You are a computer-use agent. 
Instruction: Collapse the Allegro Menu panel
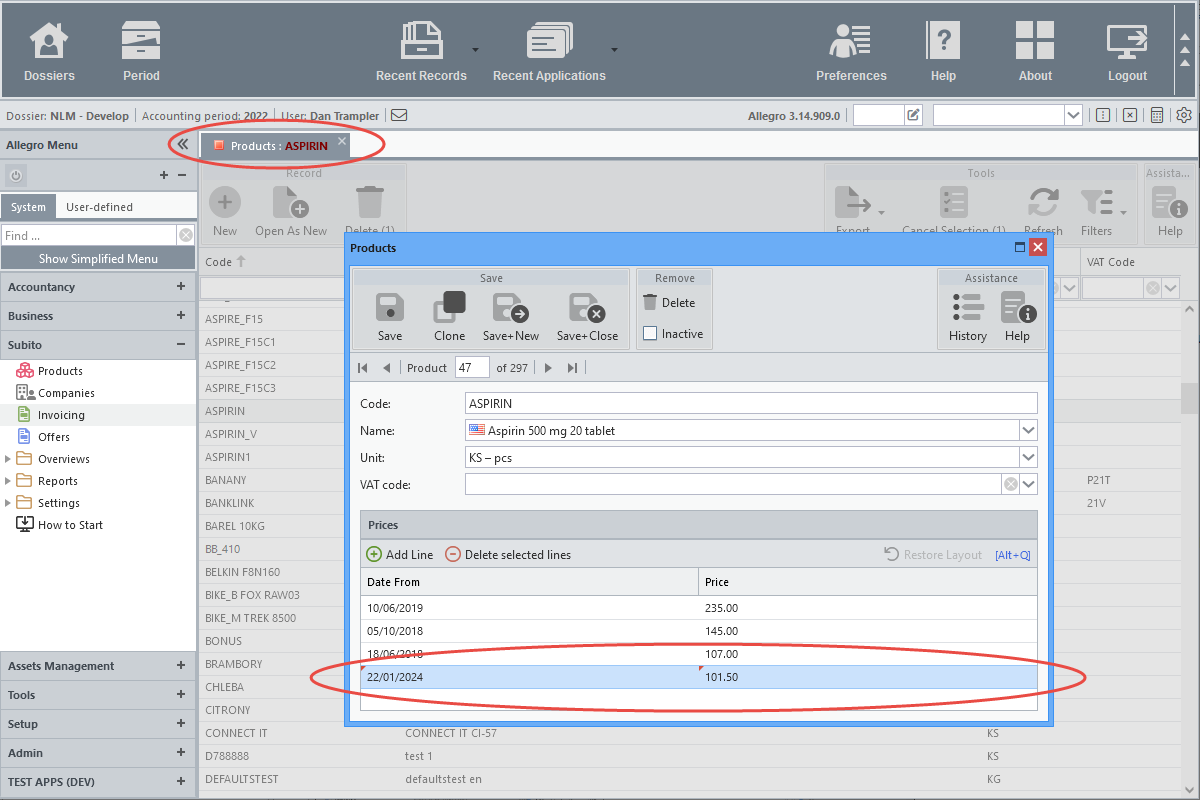182,145
